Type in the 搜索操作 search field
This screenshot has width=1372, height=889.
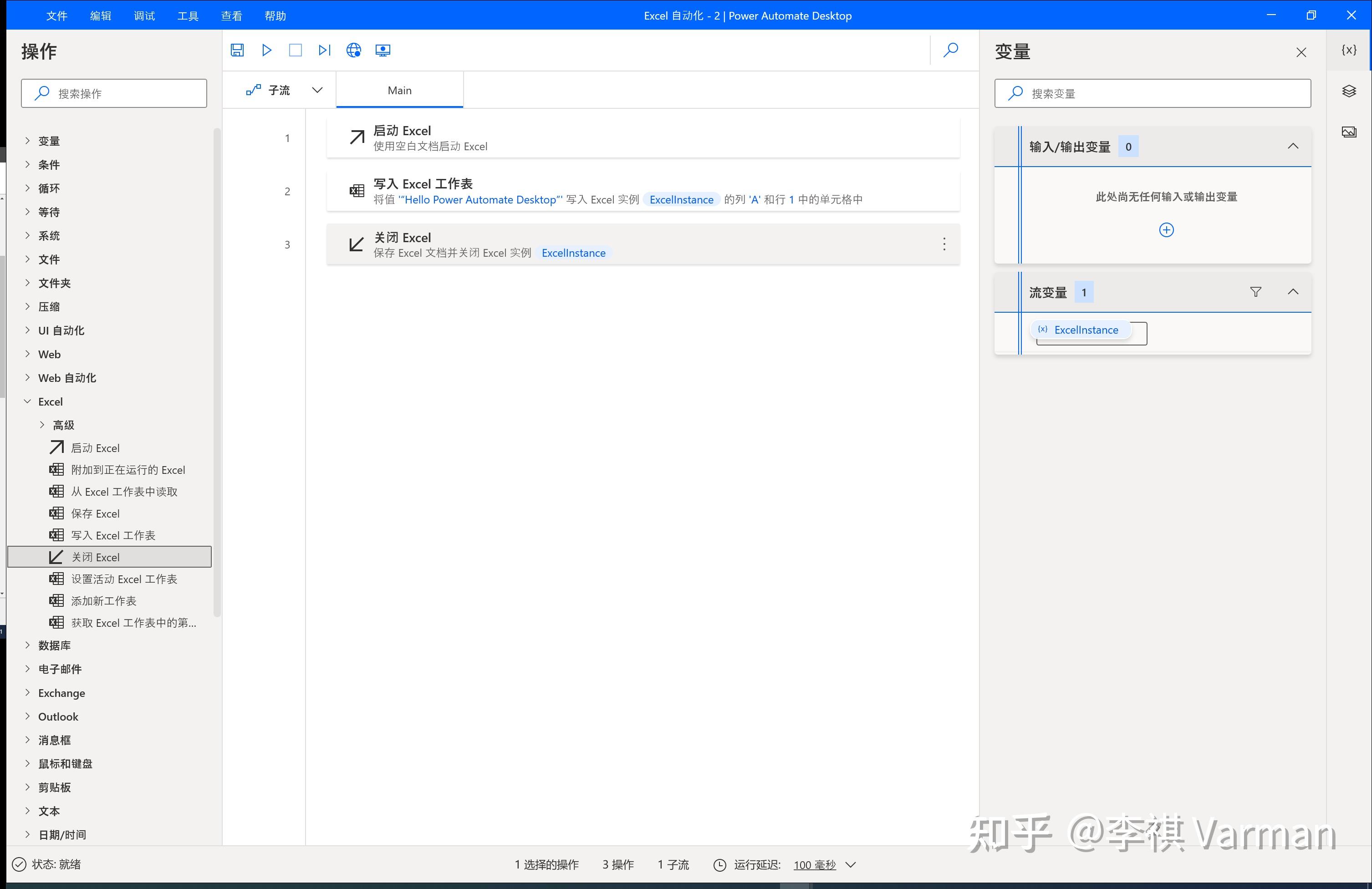tap(114, 93)
